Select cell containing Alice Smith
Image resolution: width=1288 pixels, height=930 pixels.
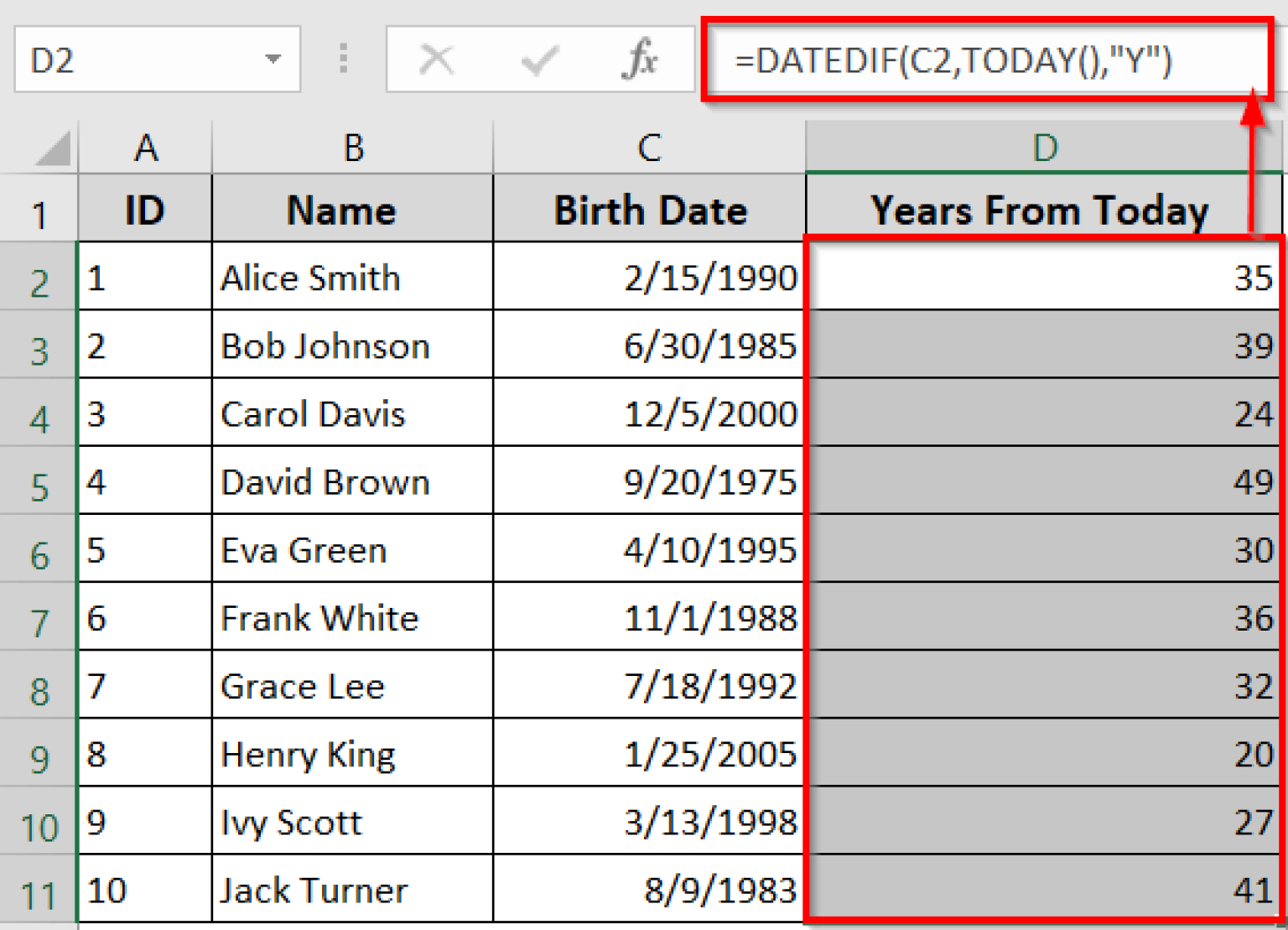point(352,278)
